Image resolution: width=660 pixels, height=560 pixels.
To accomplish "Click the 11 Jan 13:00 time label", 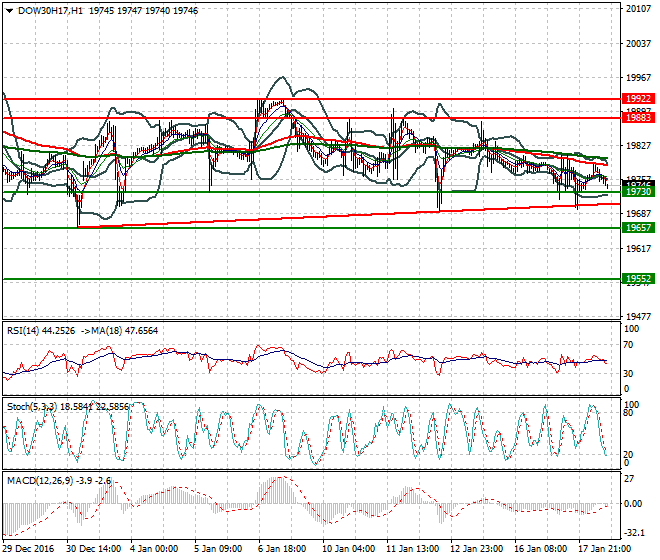I will tap(412, 549).
